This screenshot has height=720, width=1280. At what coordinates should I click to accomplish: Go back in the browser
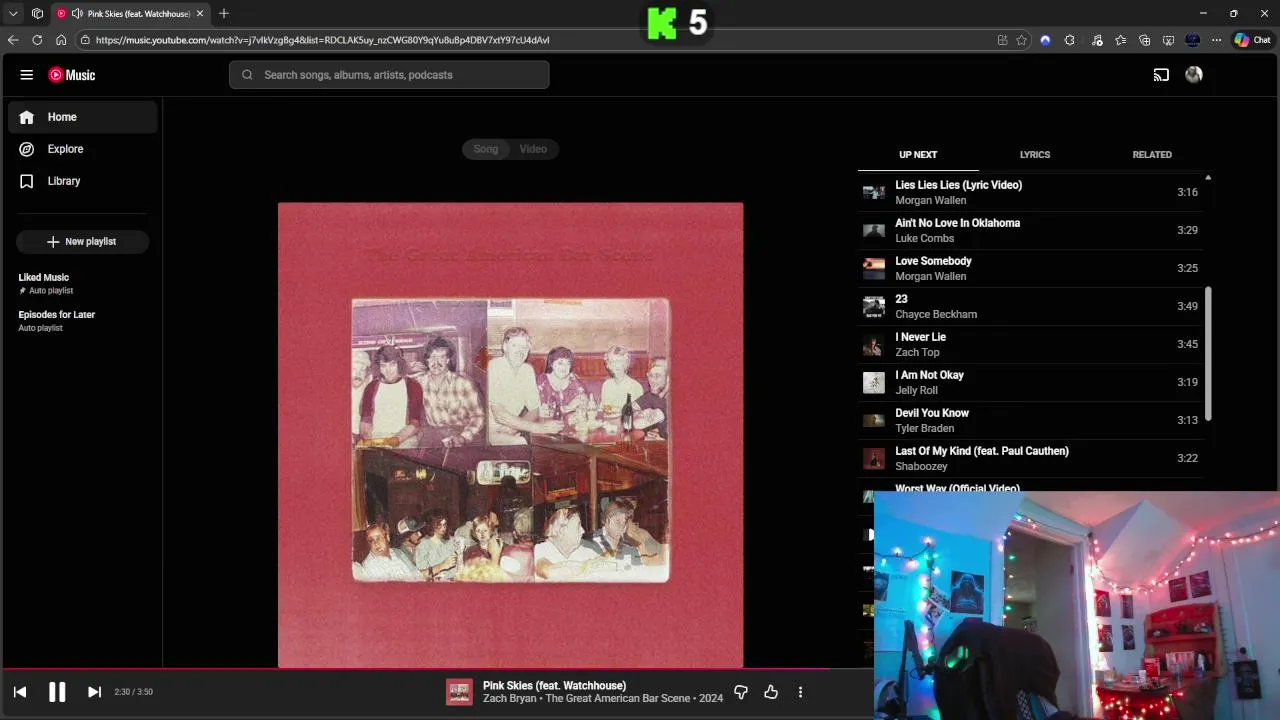coord(13,40)
